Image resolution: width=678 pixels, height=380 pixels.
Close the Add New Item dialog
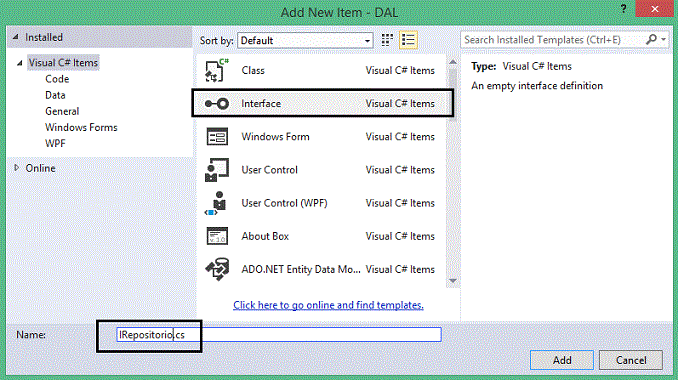pyautogui.click(x=654, y=9)
